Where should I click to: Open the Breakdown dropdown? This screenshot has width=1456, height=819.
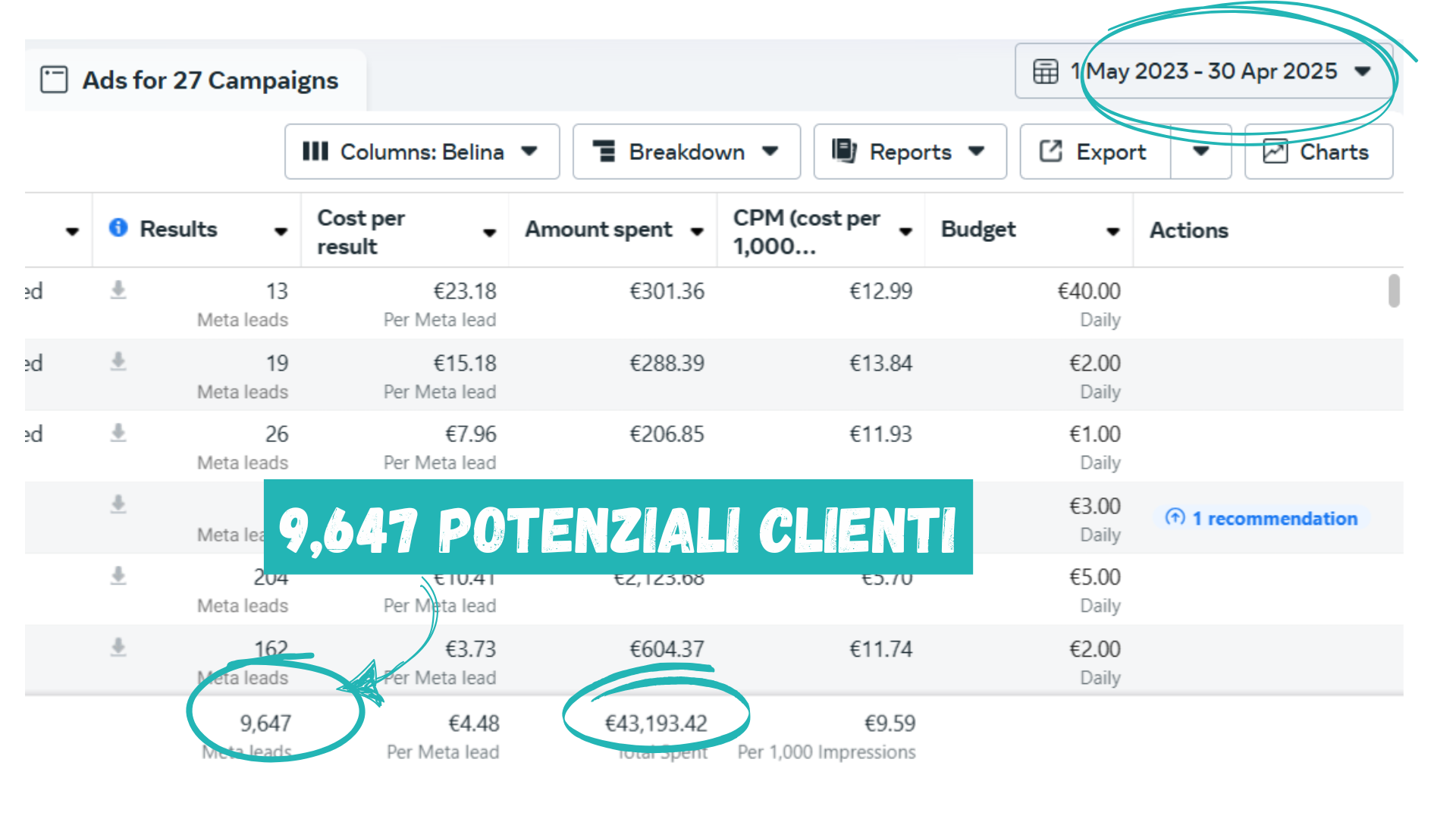pyautogui.click(x=686, y=152)
